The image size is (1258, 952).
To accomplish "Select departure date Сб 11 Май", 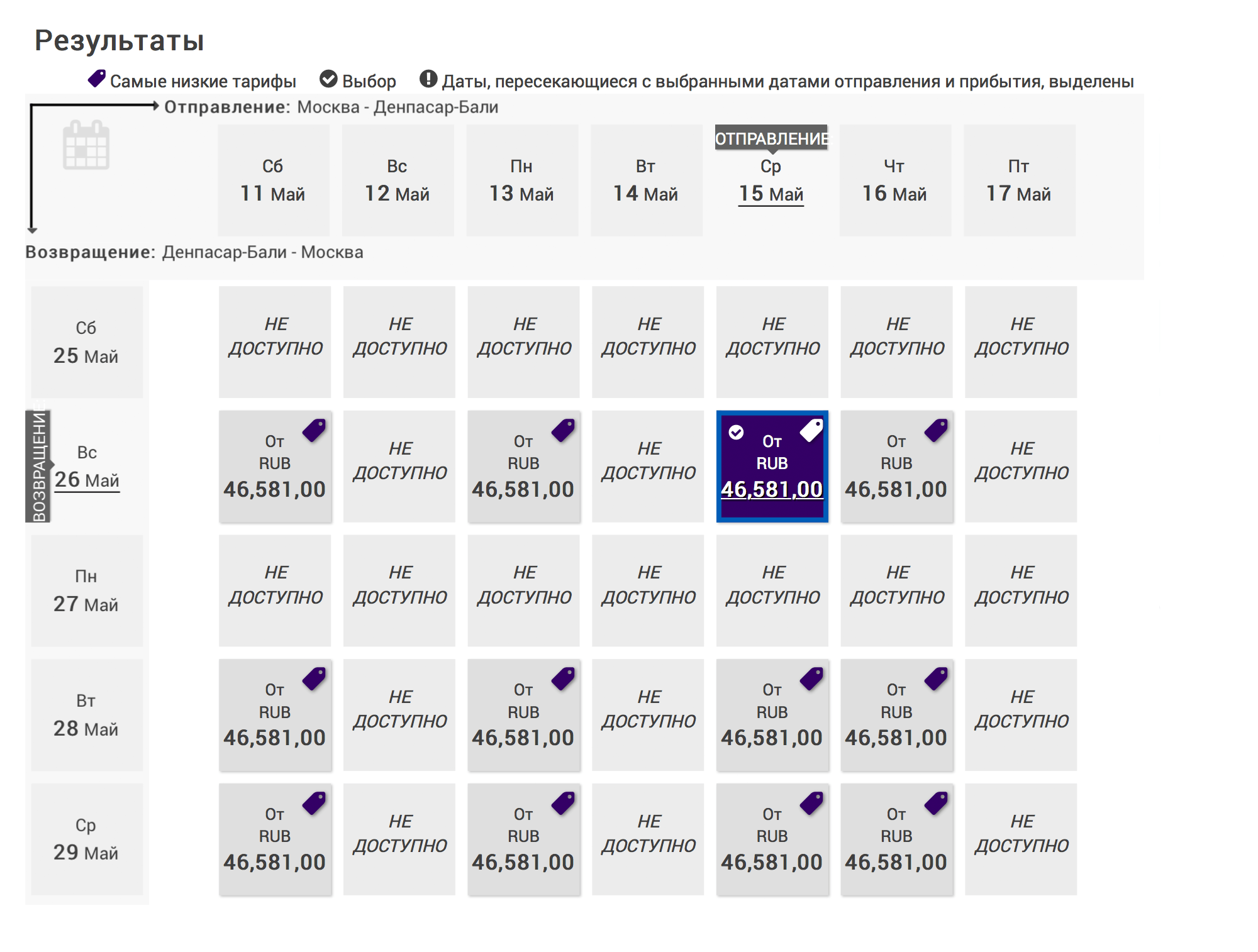I will pos(274,180).
